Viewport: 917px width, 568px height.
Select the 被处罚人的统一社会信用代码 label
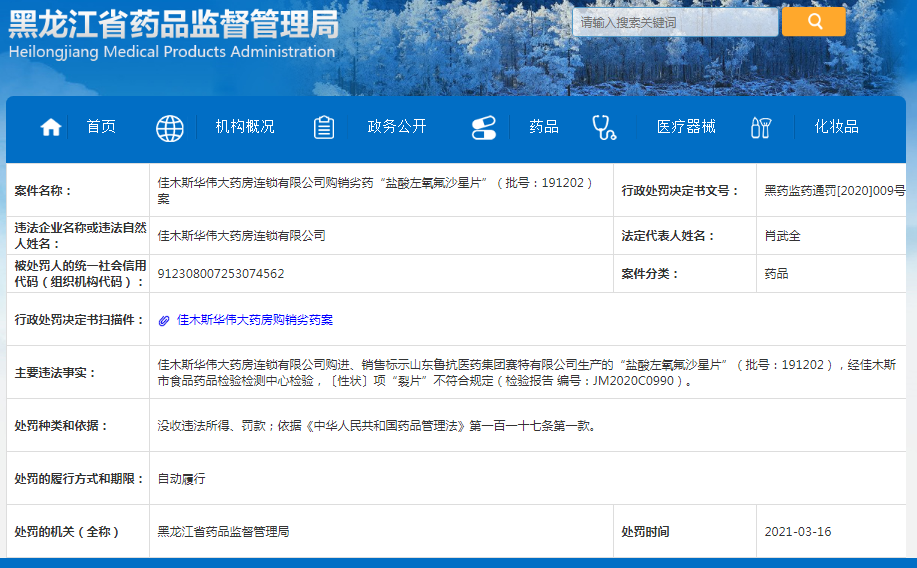80,274
